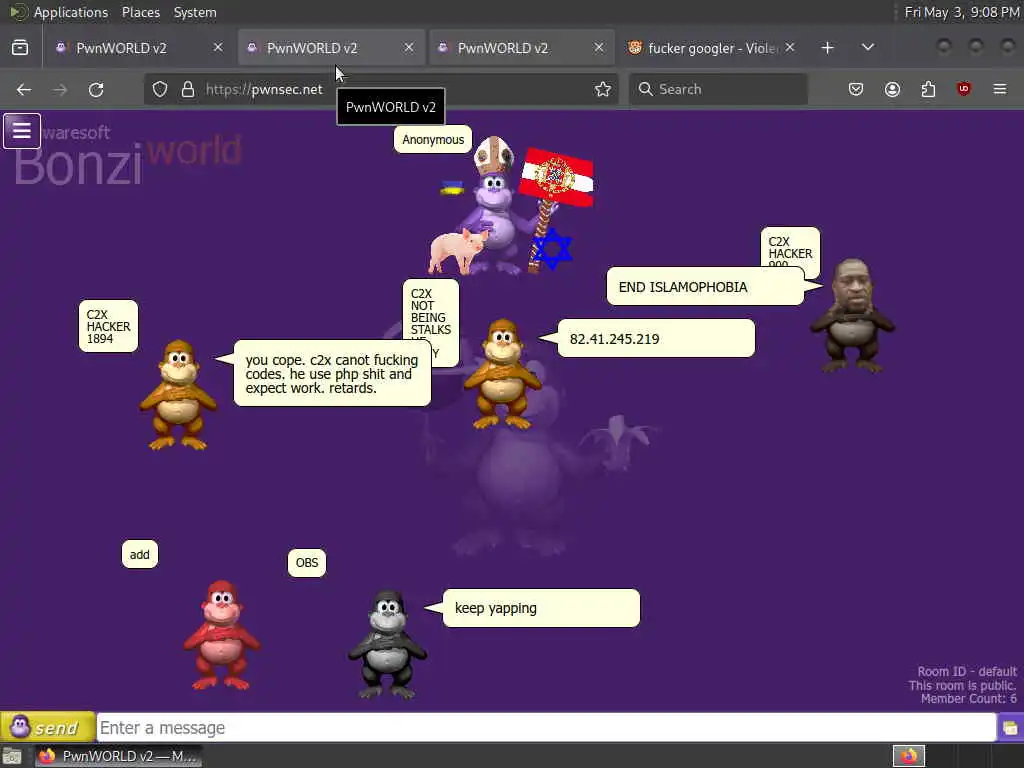Open the Places menu
Image resolution: width=1024 pixels, height=768 pixels.
[140, 12]
